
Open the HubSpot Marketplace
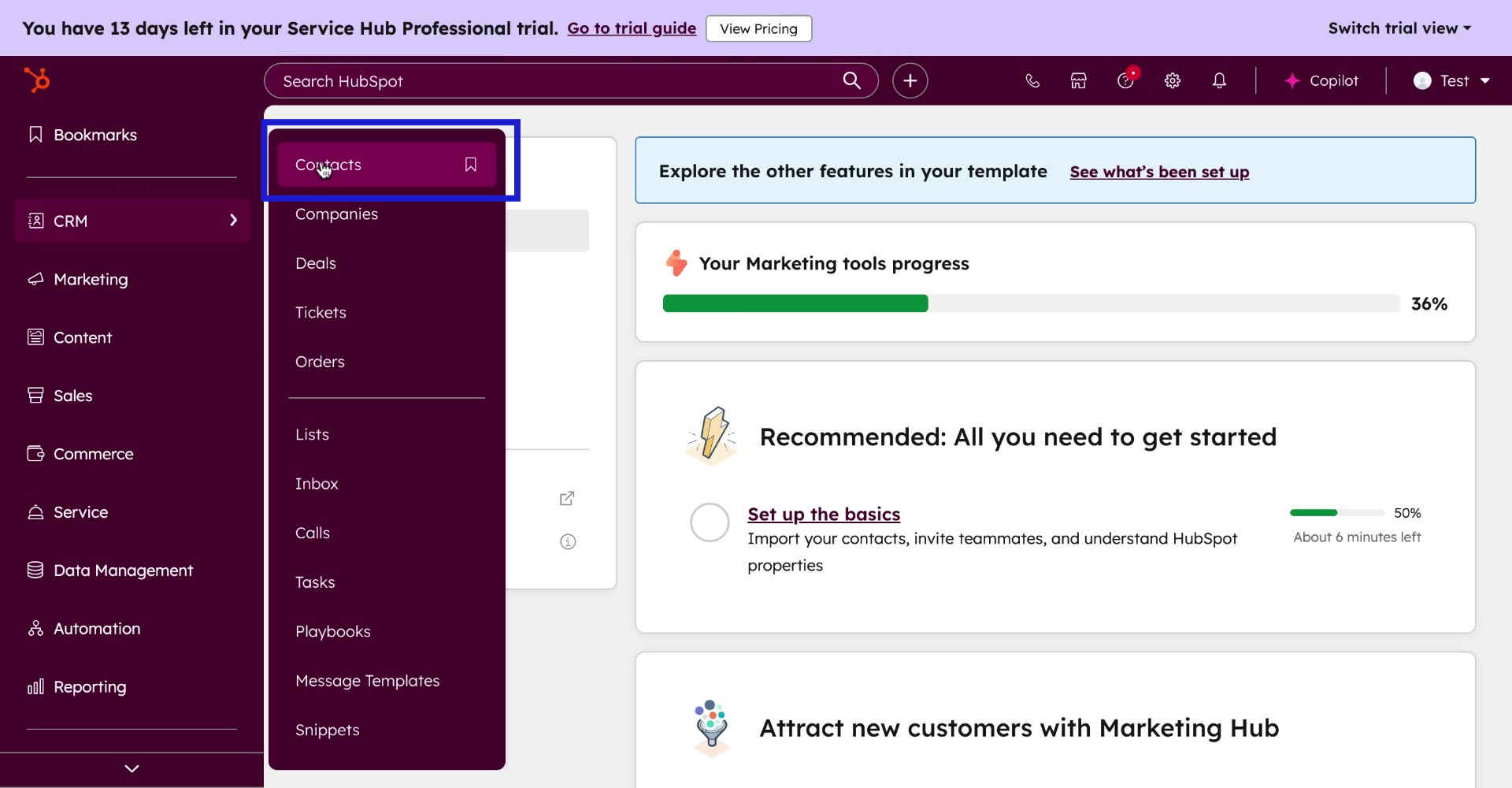tap(1078, 80)
